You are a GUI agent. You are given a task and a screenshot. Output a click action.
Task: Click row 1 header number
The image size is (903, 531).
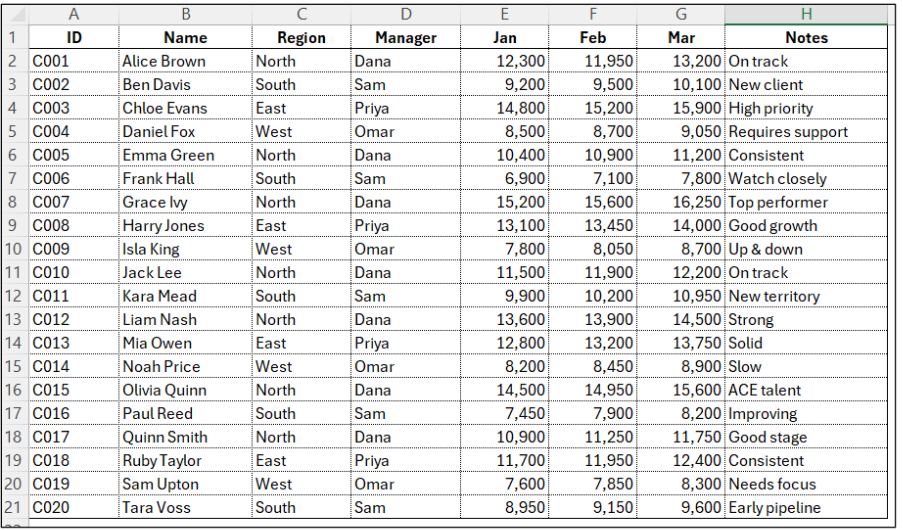tap(14, 38)
